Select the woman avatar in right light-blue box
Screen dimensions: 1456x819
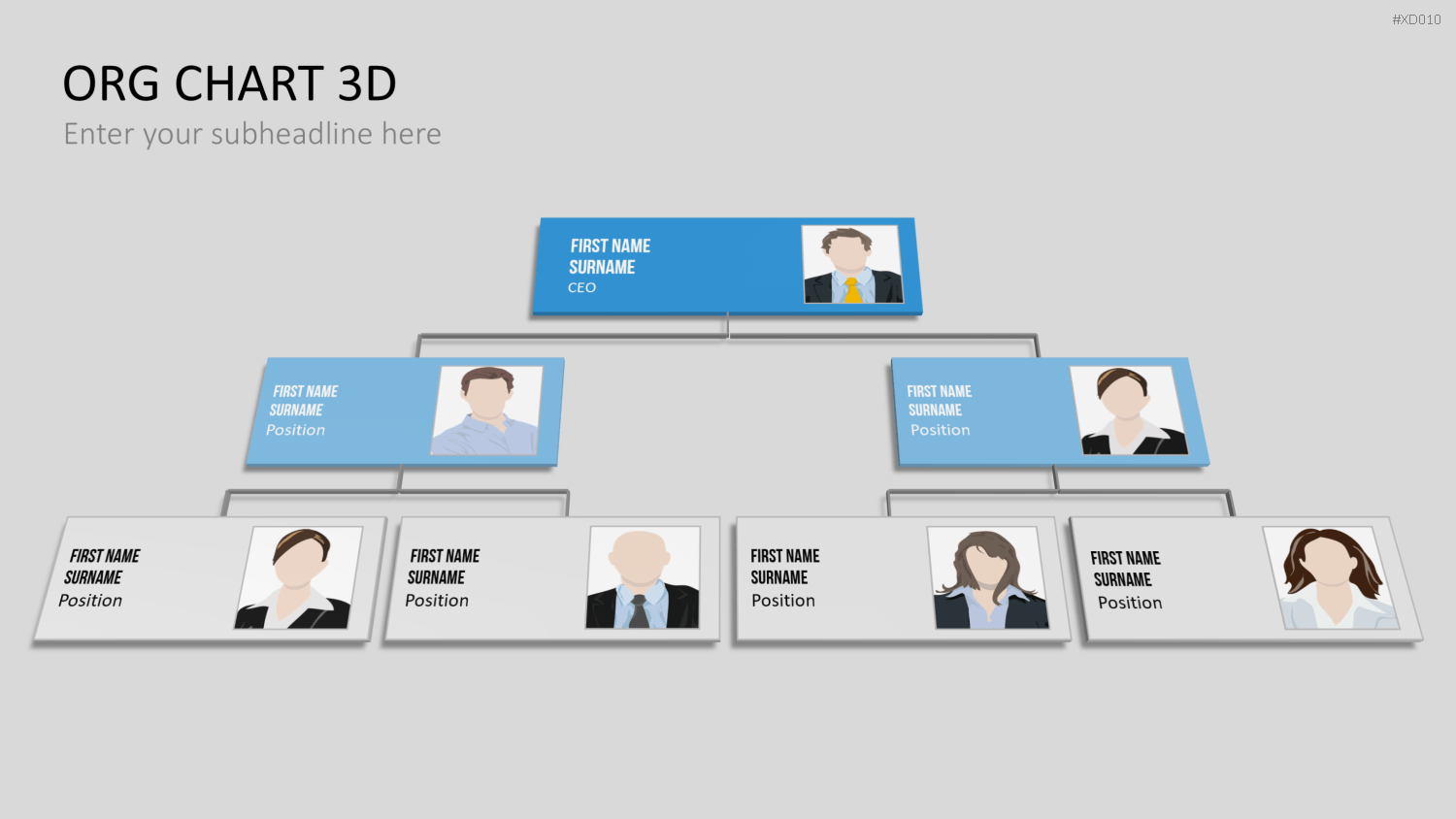(x=1128, y=410)
